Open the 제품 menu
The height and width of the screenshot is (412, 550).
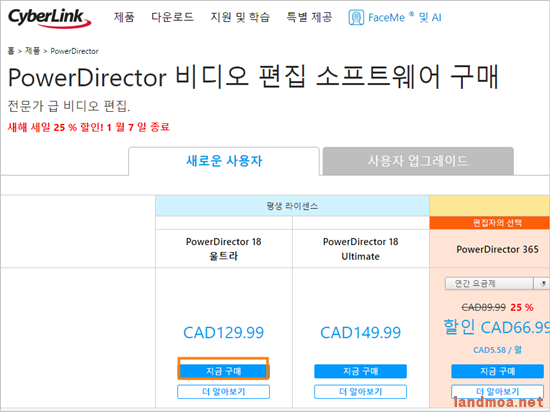[124, 17]
